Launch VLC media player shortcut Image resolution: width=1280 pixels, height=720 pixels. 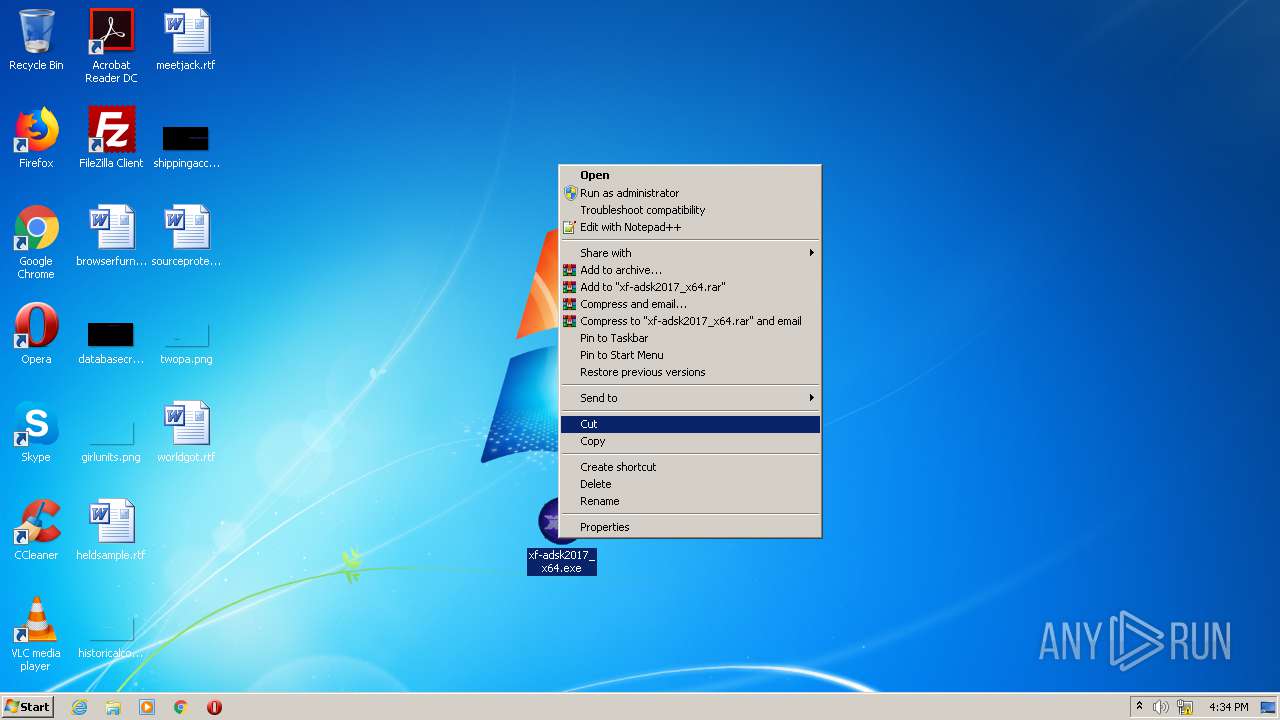36,634
